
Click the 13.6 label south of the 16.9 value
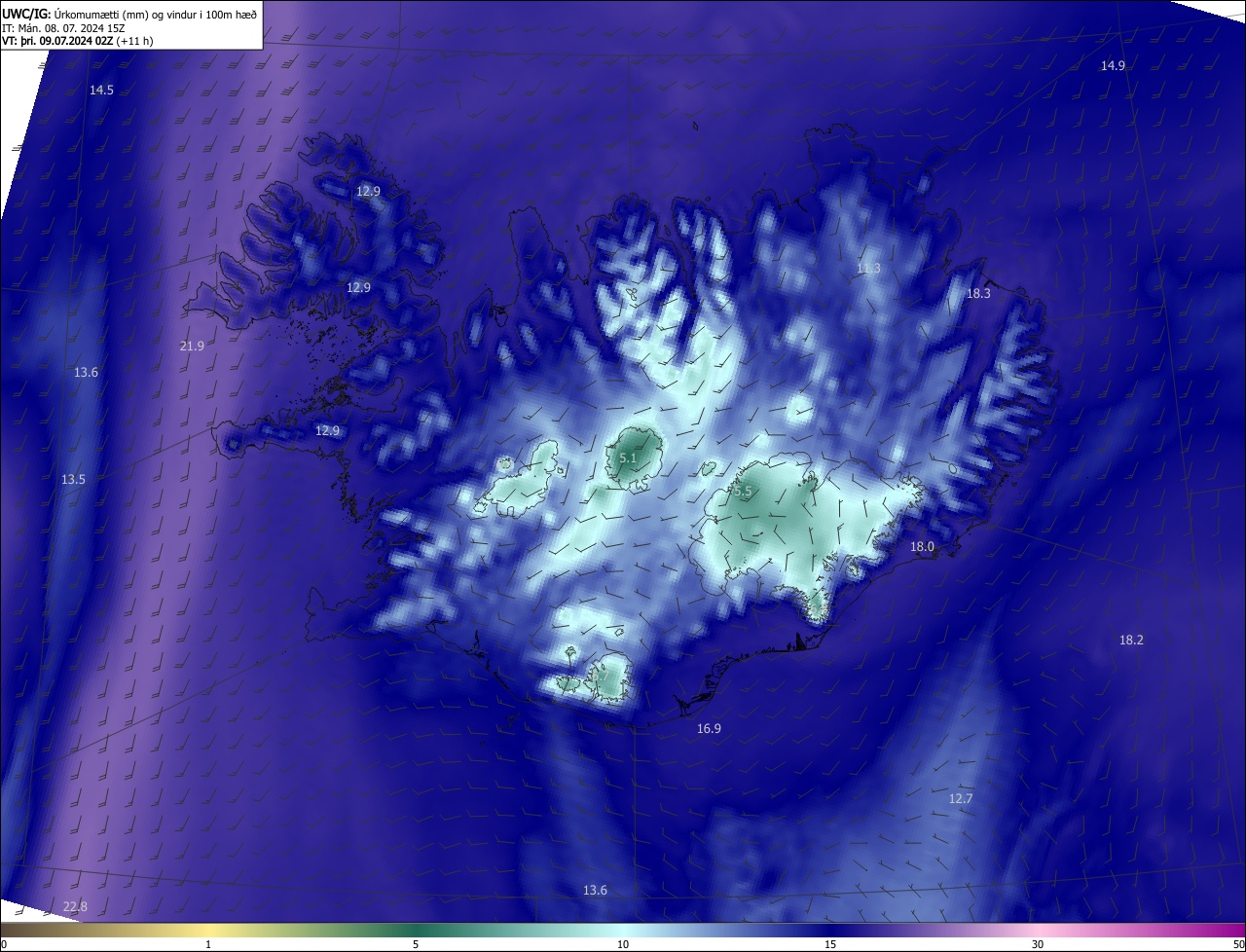click(x=595, y=890)
